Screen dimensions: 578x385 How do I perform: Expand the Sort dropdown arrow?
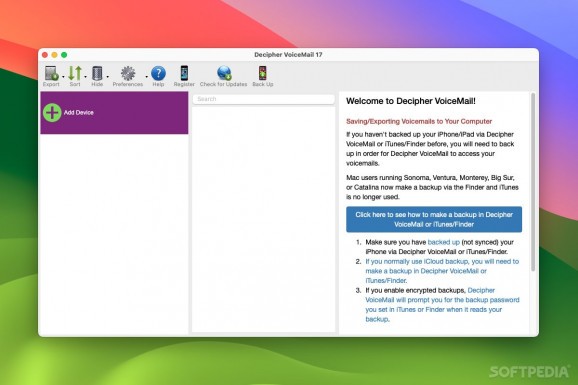tap(86, 77)
